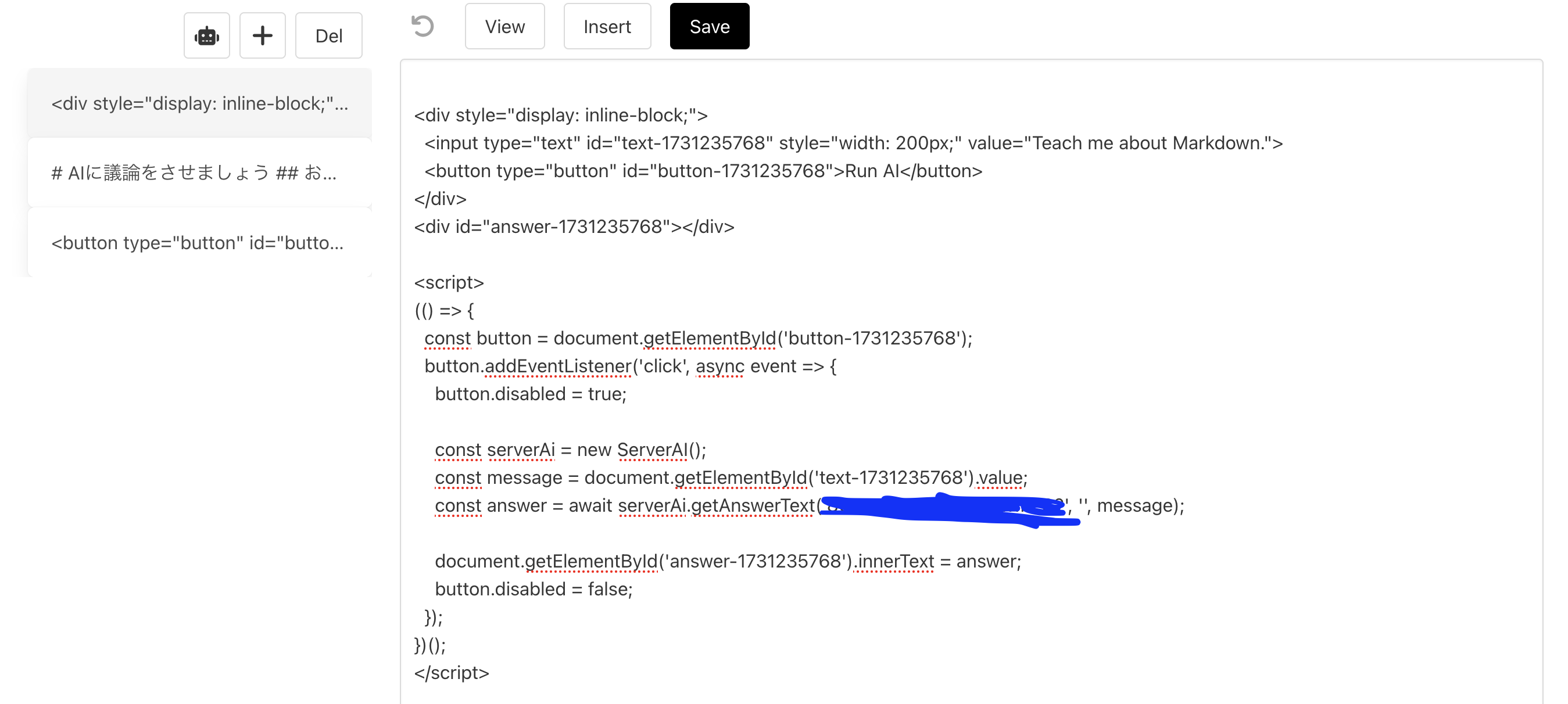Place cursor on closing script tag
This screenshot has height=704, width=1568.
(451, 673)
